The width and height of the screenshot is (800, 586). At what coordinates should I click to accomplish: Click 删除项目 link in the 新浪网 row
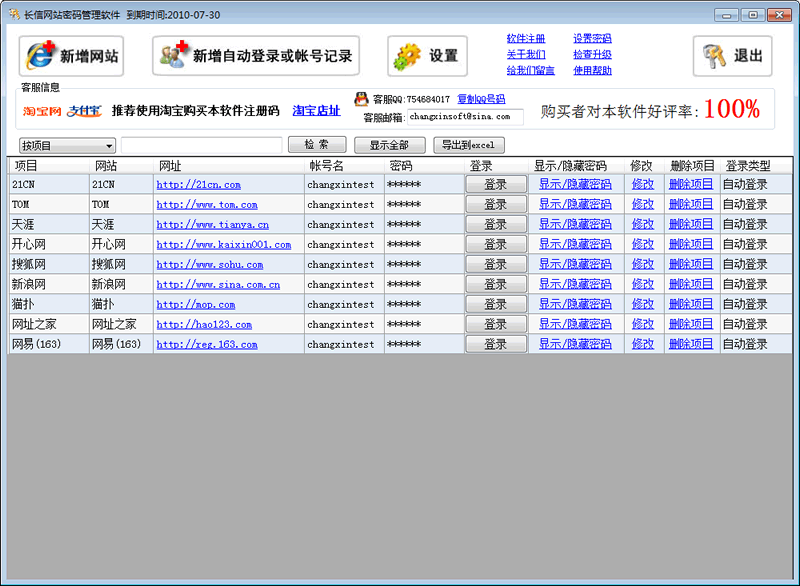[x=691, y=284]
